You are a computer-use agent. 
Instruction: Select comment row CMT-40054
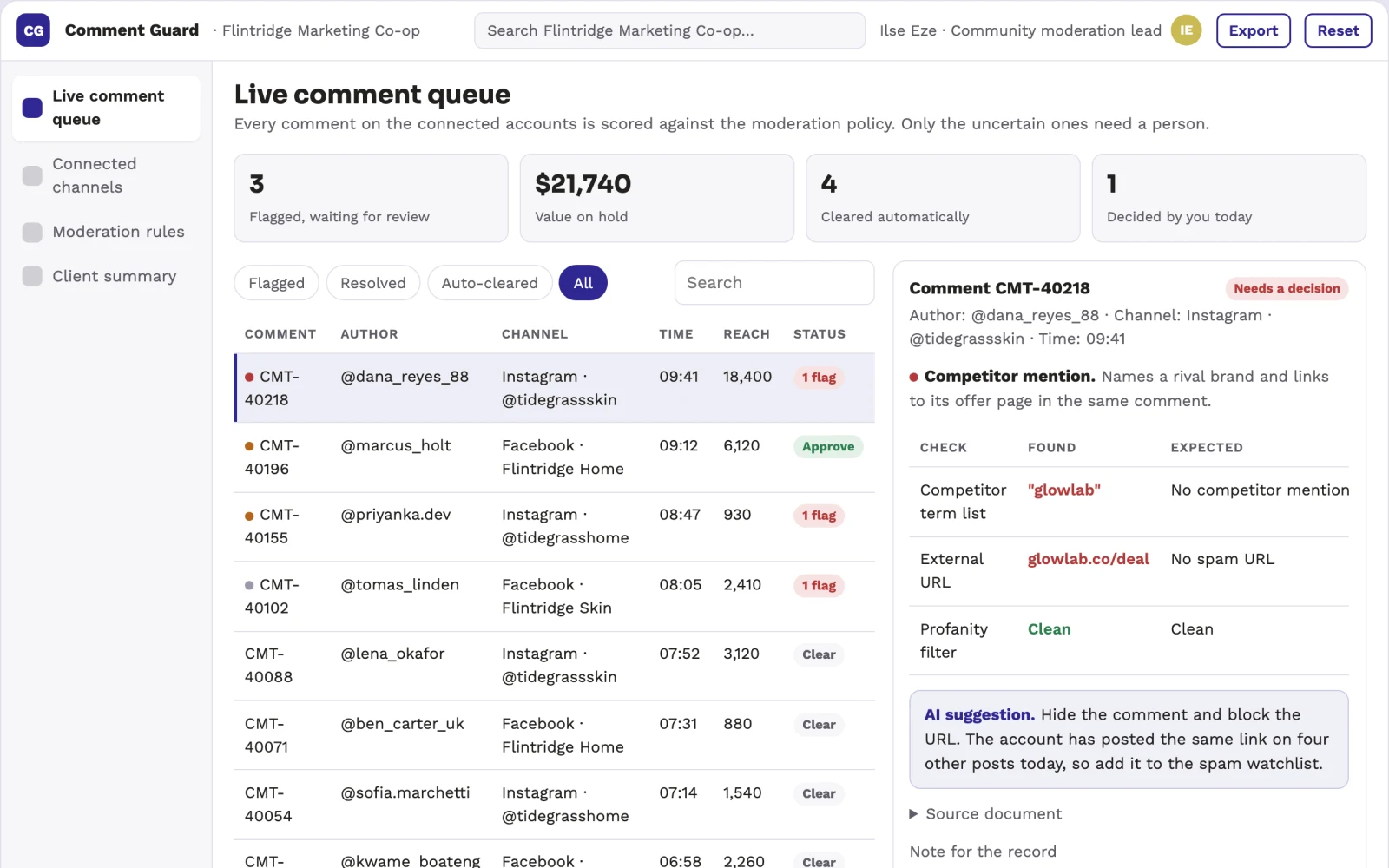555,805
